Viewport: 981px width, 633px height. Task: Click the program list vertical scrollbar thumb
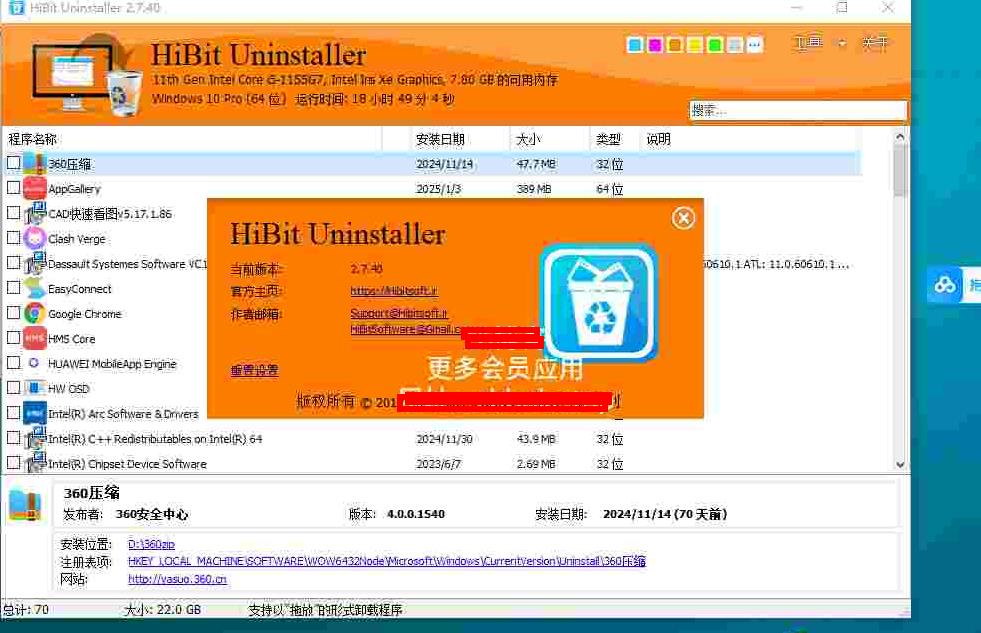pos(900,170)
